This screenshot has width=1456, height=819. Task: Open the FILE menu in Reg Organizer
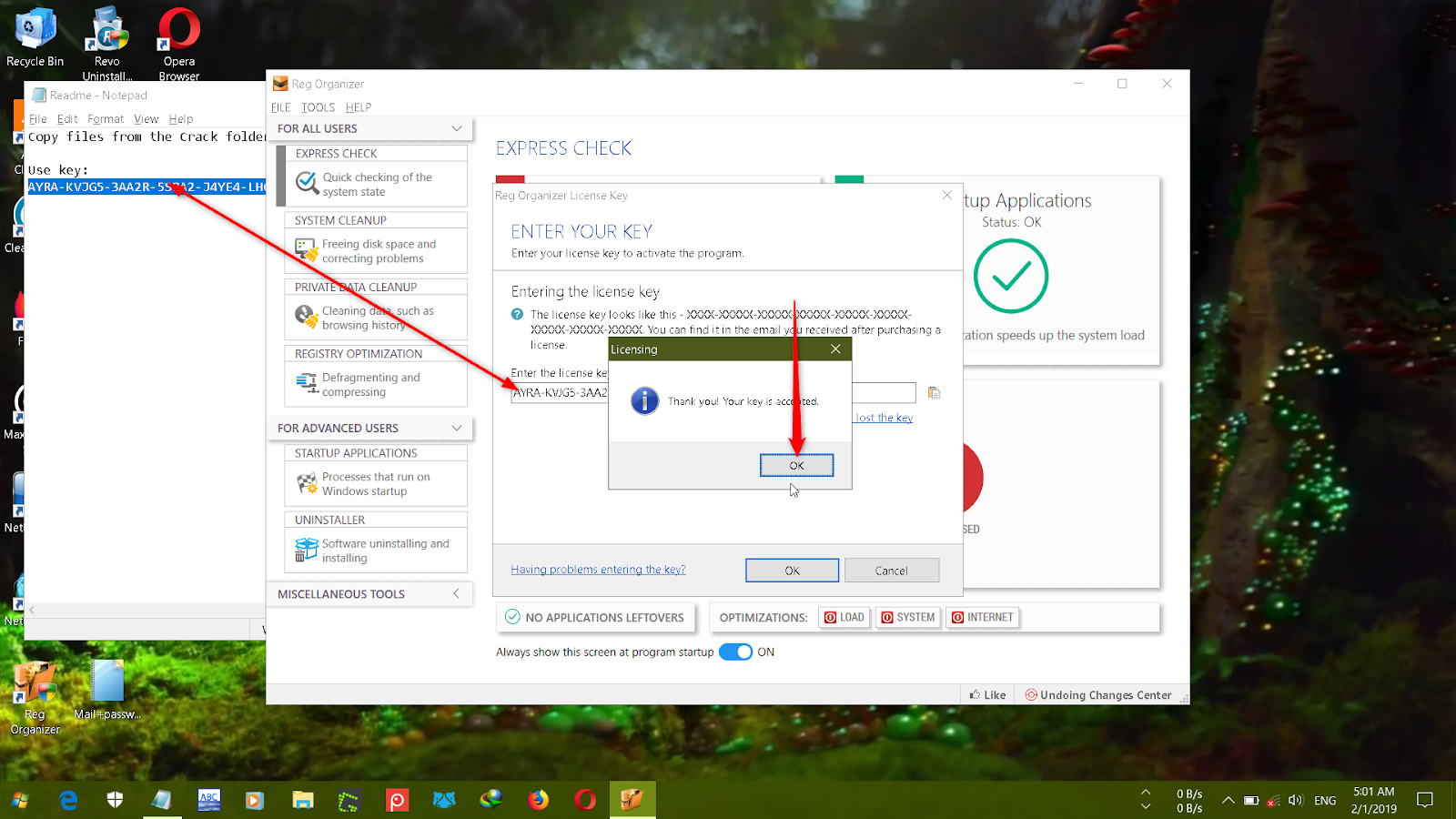click(280, 107)
